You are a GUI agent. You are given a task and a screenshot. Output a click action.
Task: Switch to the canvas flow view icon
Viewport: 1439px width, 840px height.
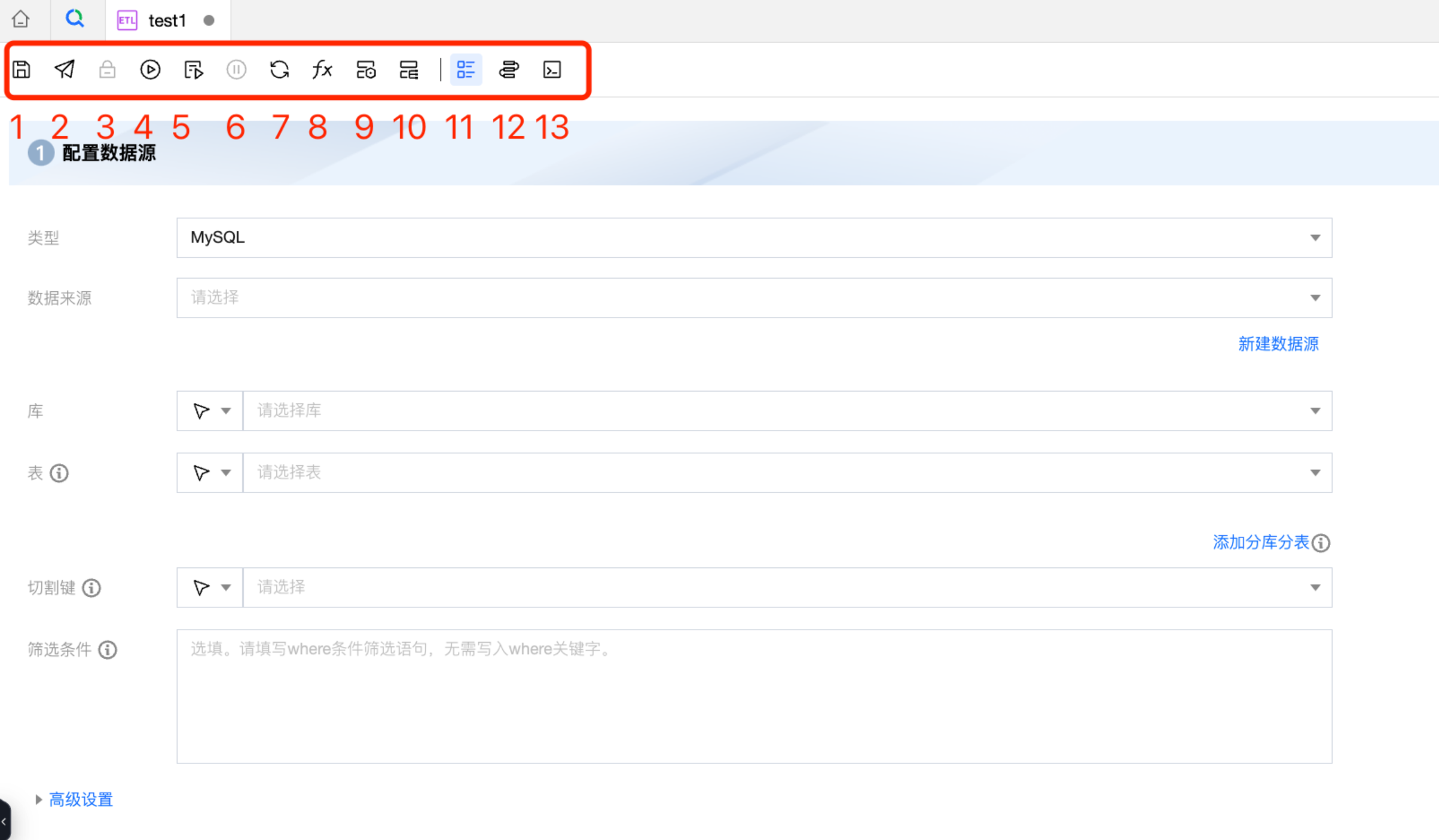click(509, 70)
